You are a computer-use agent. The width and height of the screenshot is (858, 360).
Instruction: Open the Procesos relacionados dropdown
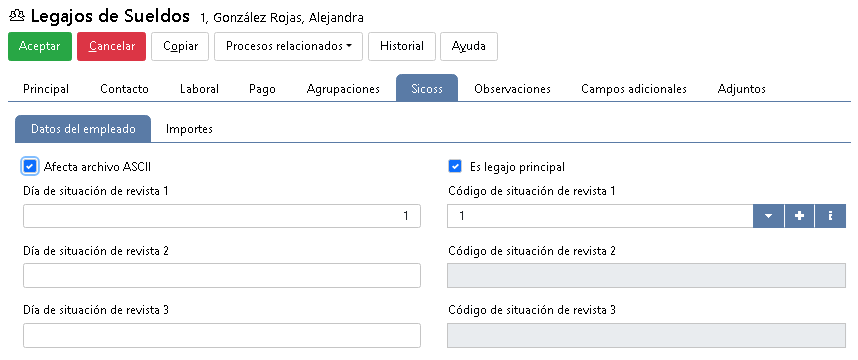tap(288, 46)
